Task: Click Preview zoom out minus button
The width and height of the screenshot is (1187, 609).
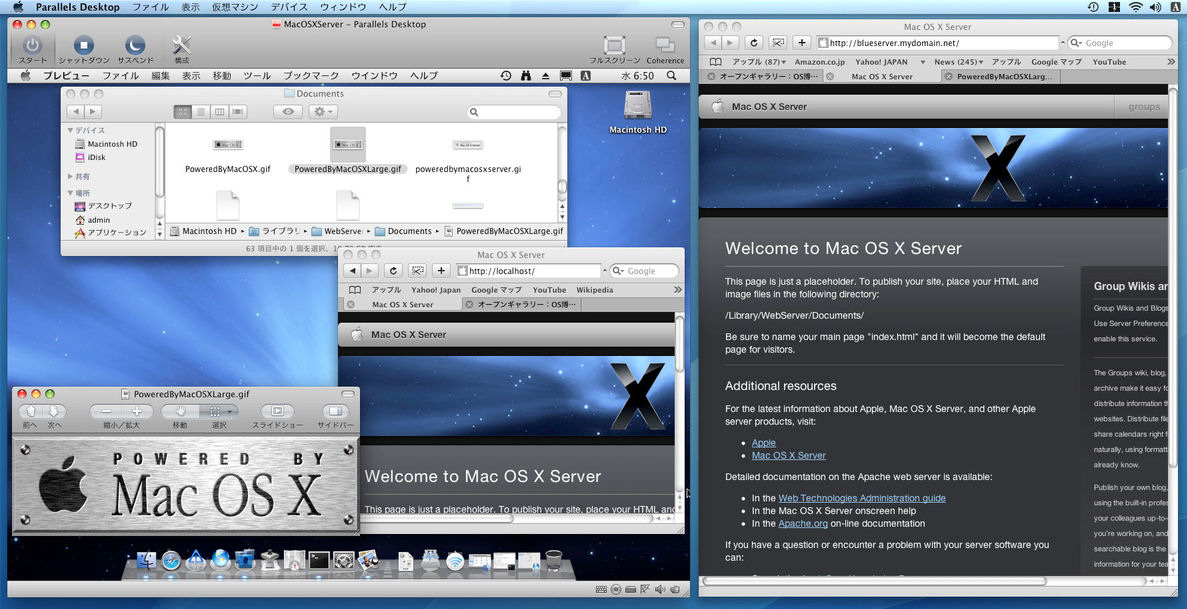Action: point(105,411)
